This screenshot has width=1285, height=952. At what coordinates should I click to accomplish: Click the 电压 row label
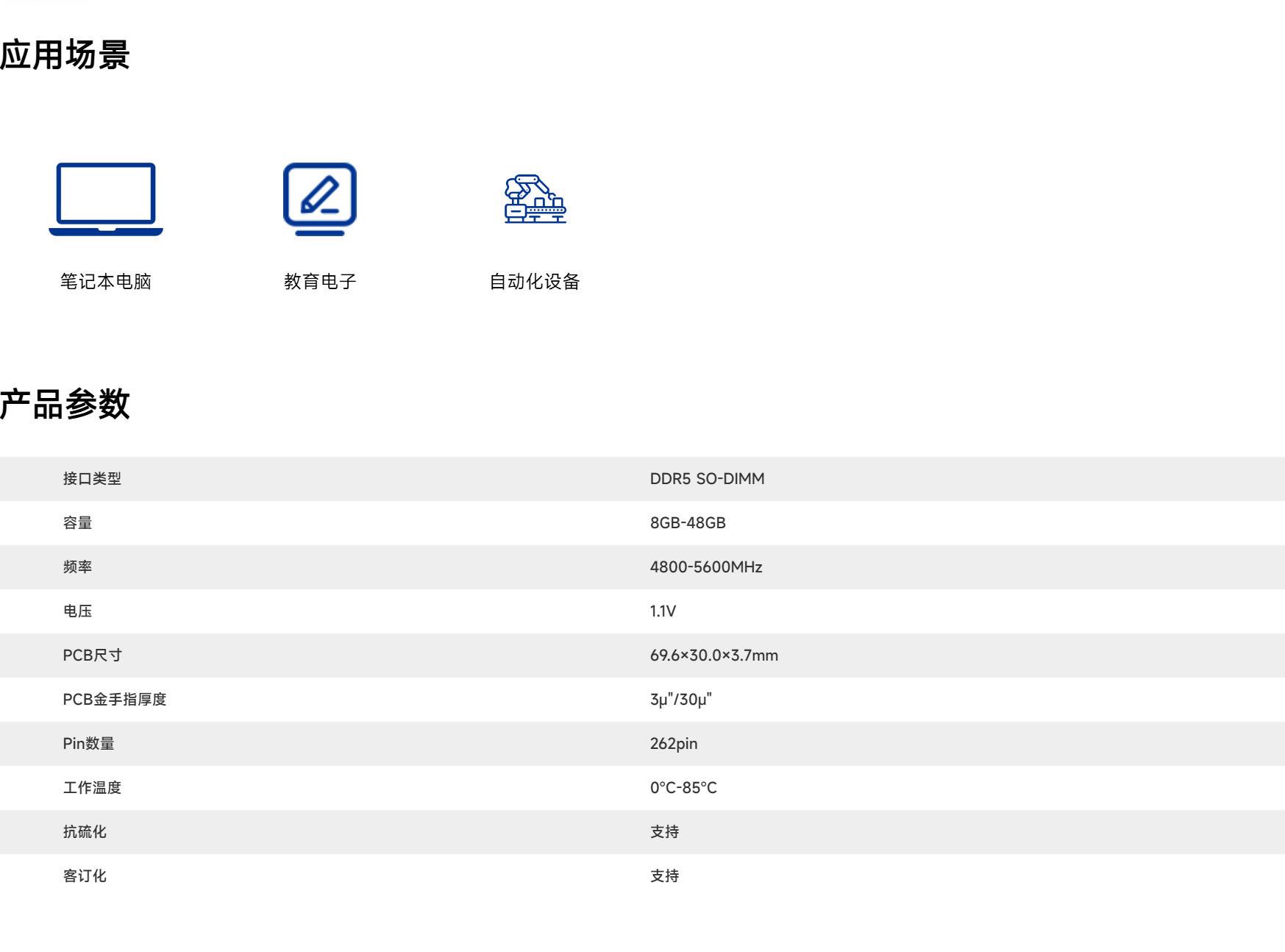[x=77, y=611]
